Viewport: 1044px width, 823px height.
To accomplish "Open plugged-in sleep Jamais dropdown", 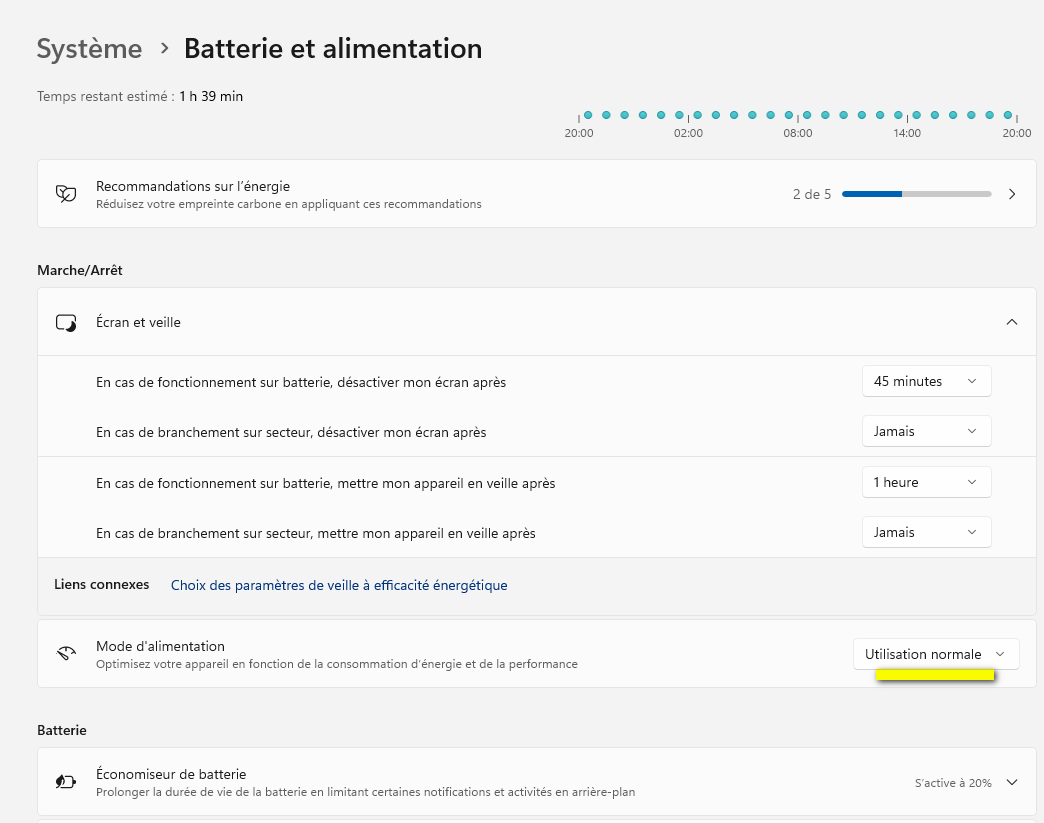I will pyautogui.click(x=926, y=532).
